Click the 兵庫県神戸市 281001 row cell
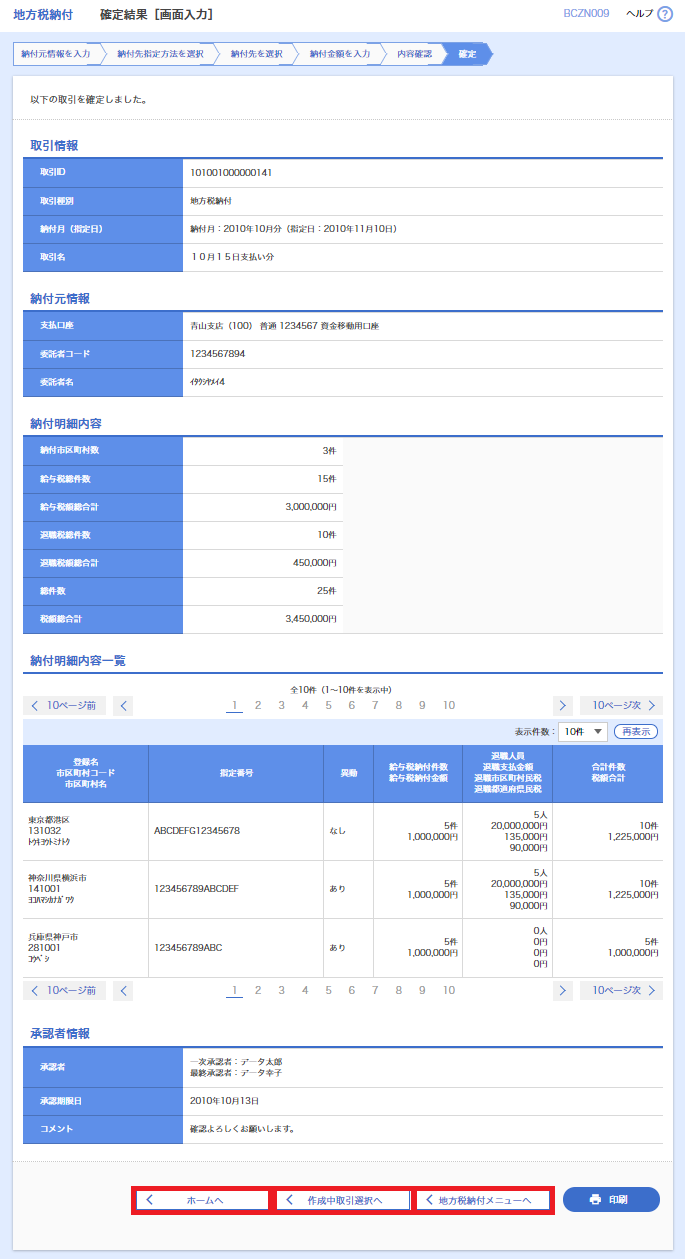This screenshot has height=1259, width=685. coord(86,947)
